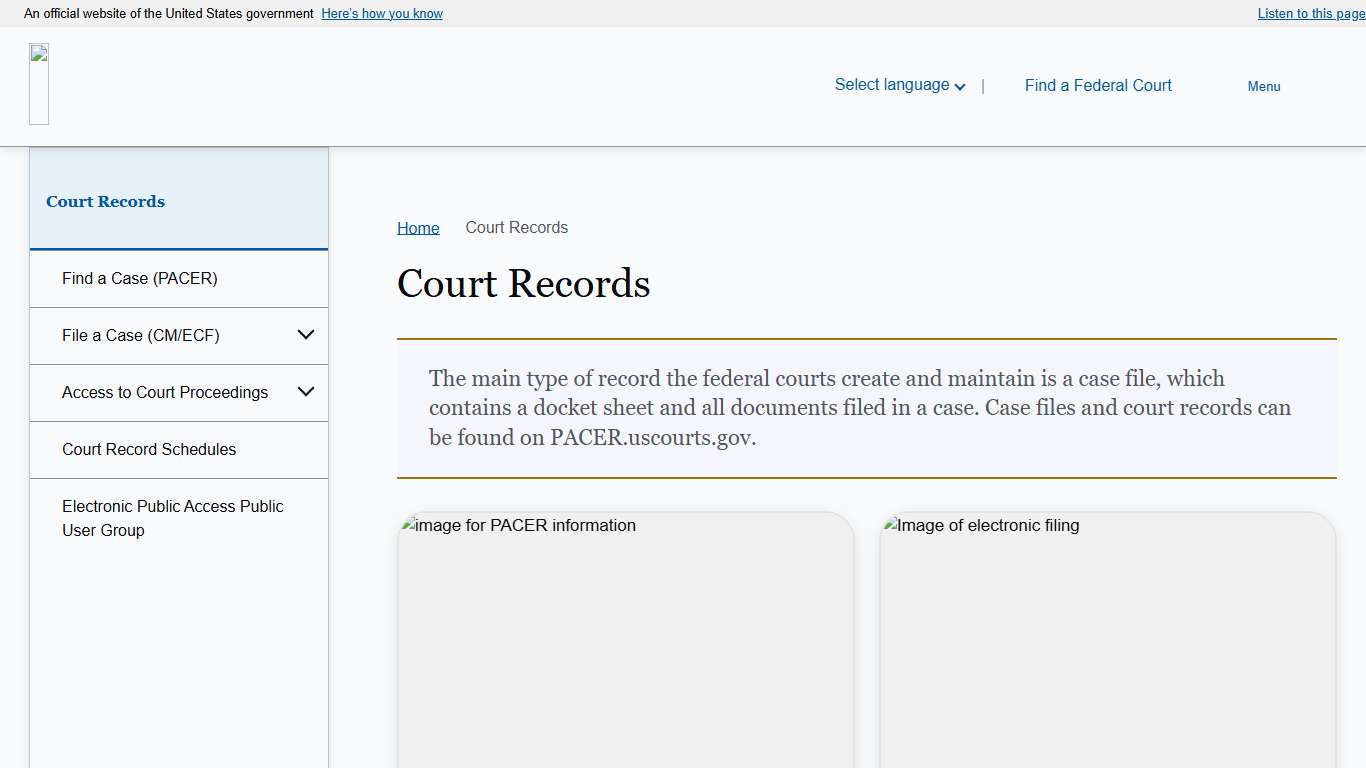Open the Select language dropdown

coord(891,85)
